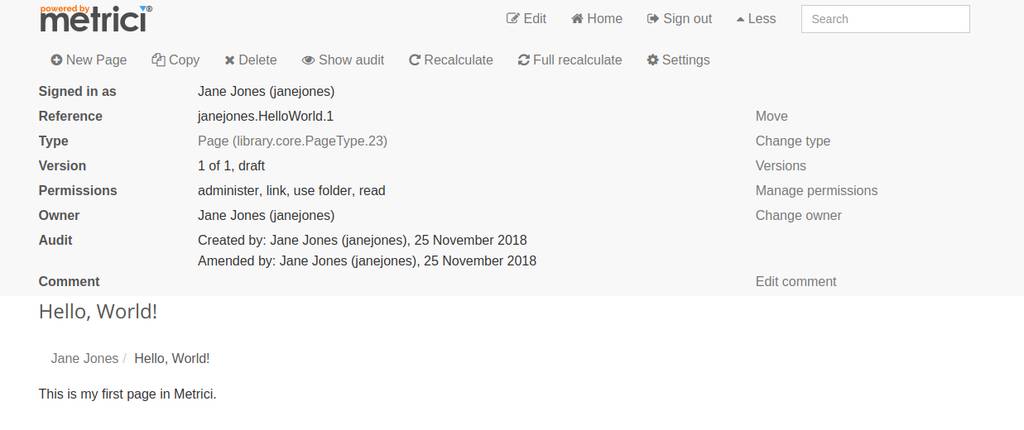Screen dimensions: 1024x430
Task: Click the Recalculate refresh icon
Action: 414,60
